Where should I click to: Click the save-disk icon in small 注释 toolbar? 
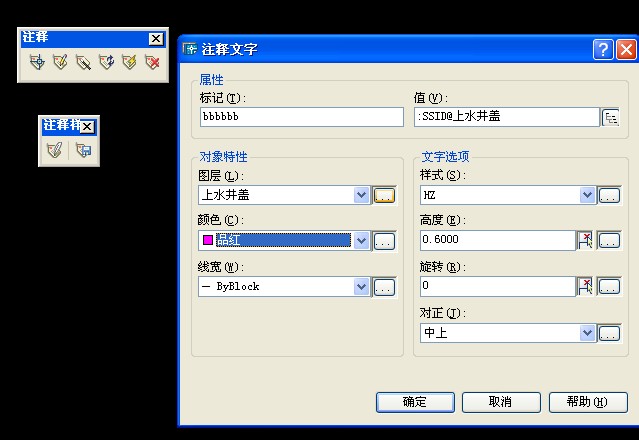(84, 150)
